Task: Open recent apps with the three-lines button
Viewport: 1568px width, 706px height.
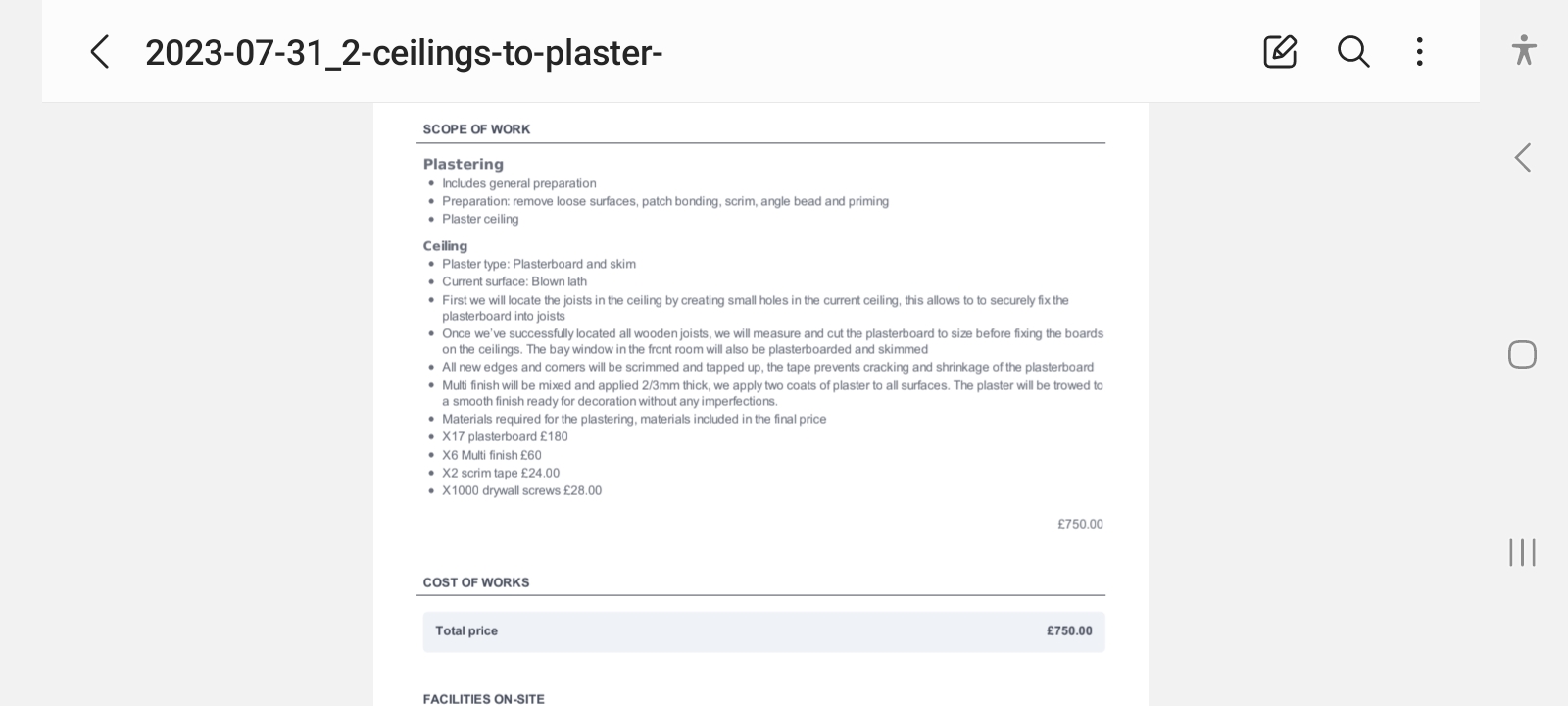Action: [x=1522, y=552]
